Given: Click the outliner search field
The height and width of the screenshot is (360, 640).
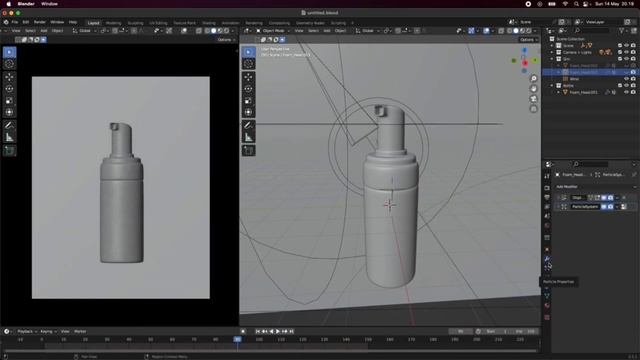Looking at the screenshot, I should [x=592, y=31].
